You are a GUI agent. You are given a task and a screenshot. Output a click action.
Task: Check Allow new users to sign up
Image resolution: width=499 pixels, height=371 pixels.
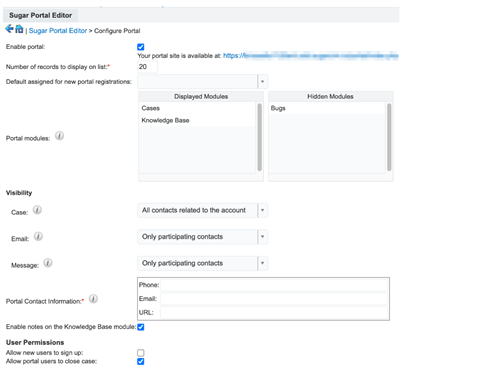(x=141, y=353)
